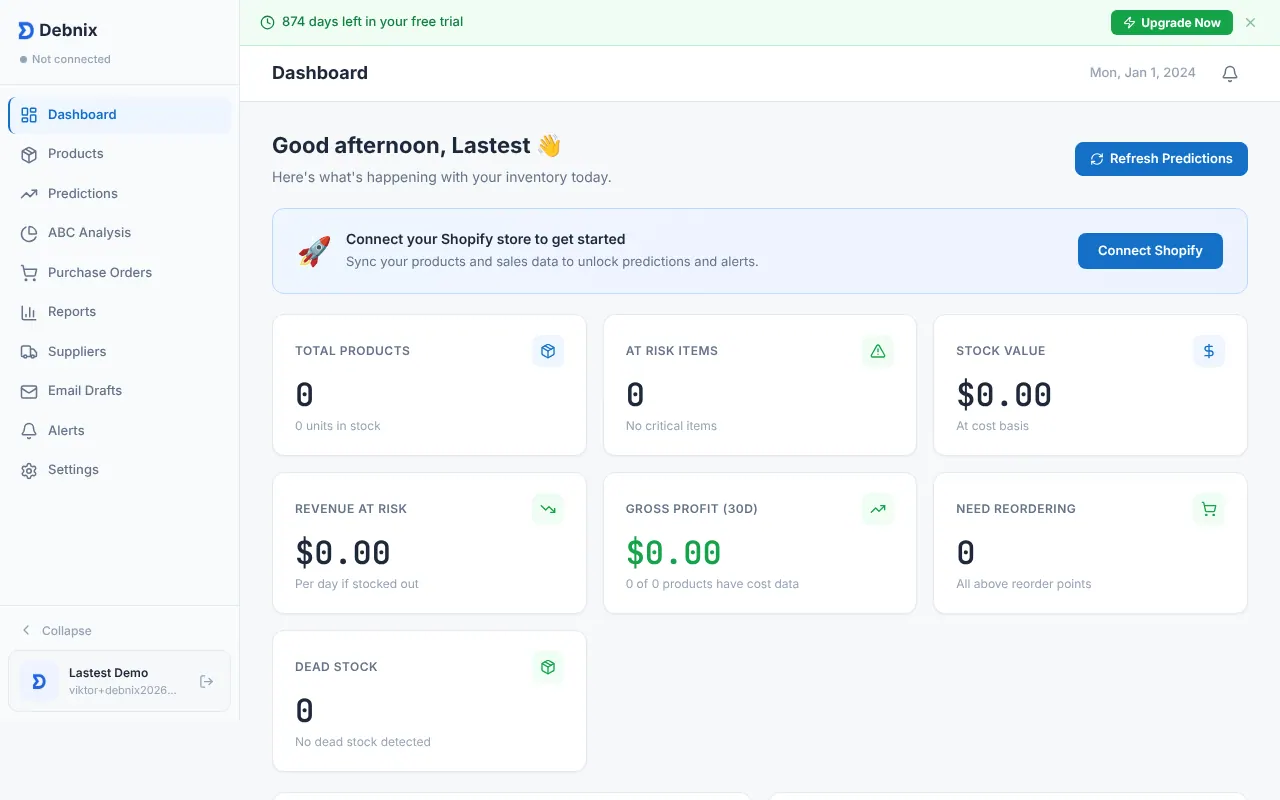Viewport: 1280px width, 800px height.
Task: Click Connect Shopify button
Action: point(1150,251)
